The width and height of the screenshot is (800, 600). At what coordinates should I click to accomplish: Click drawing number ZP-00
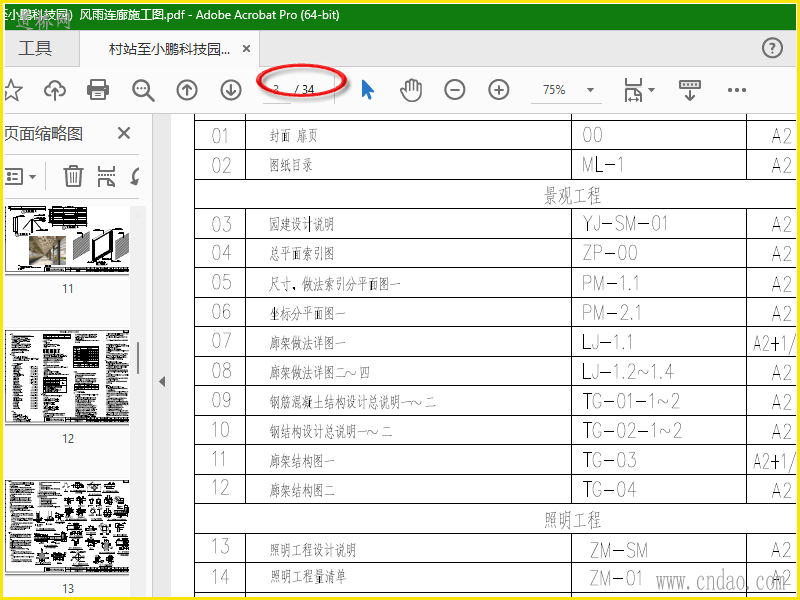click(x=610, y=253)
